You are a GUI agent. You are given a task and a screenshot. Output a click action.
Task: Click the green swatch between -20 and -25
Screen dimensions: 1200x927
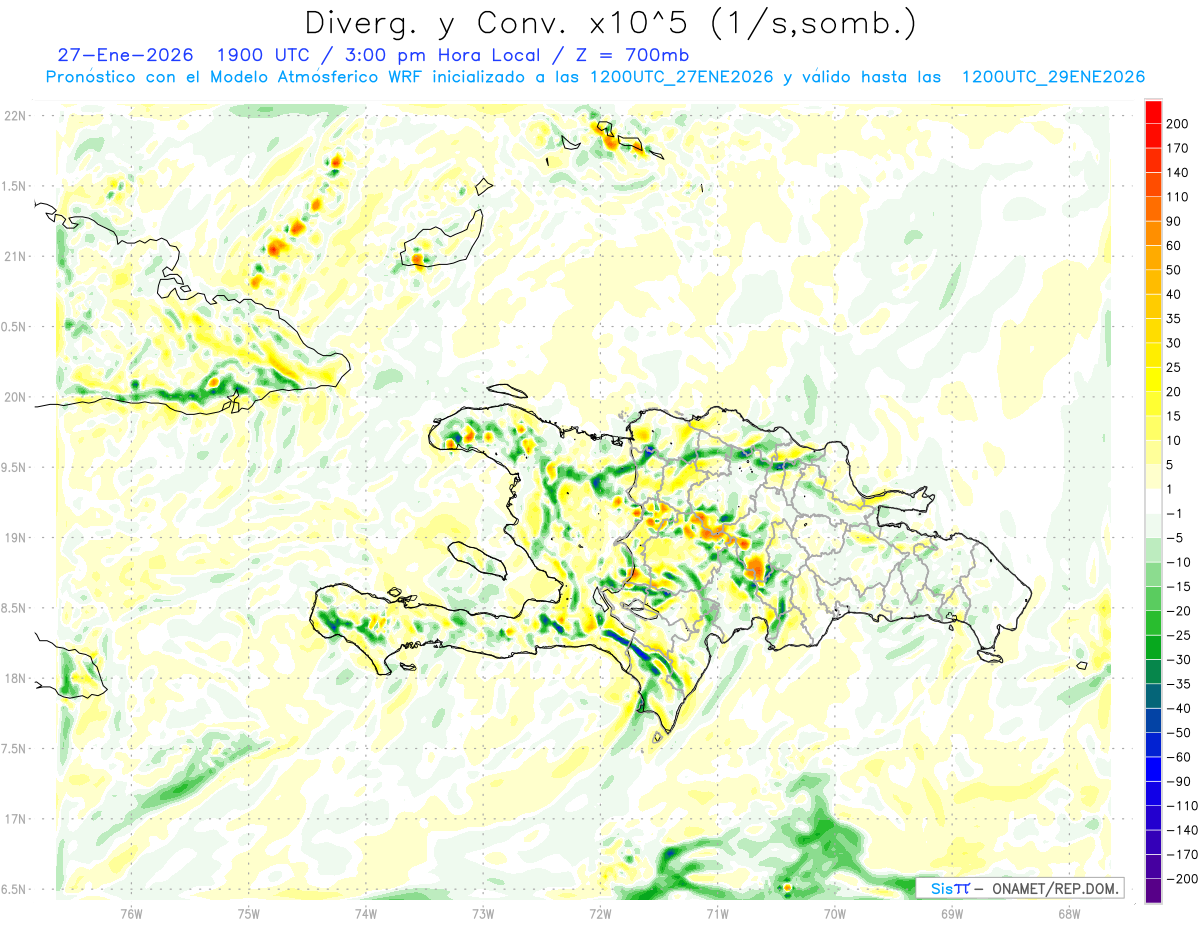1153,622
